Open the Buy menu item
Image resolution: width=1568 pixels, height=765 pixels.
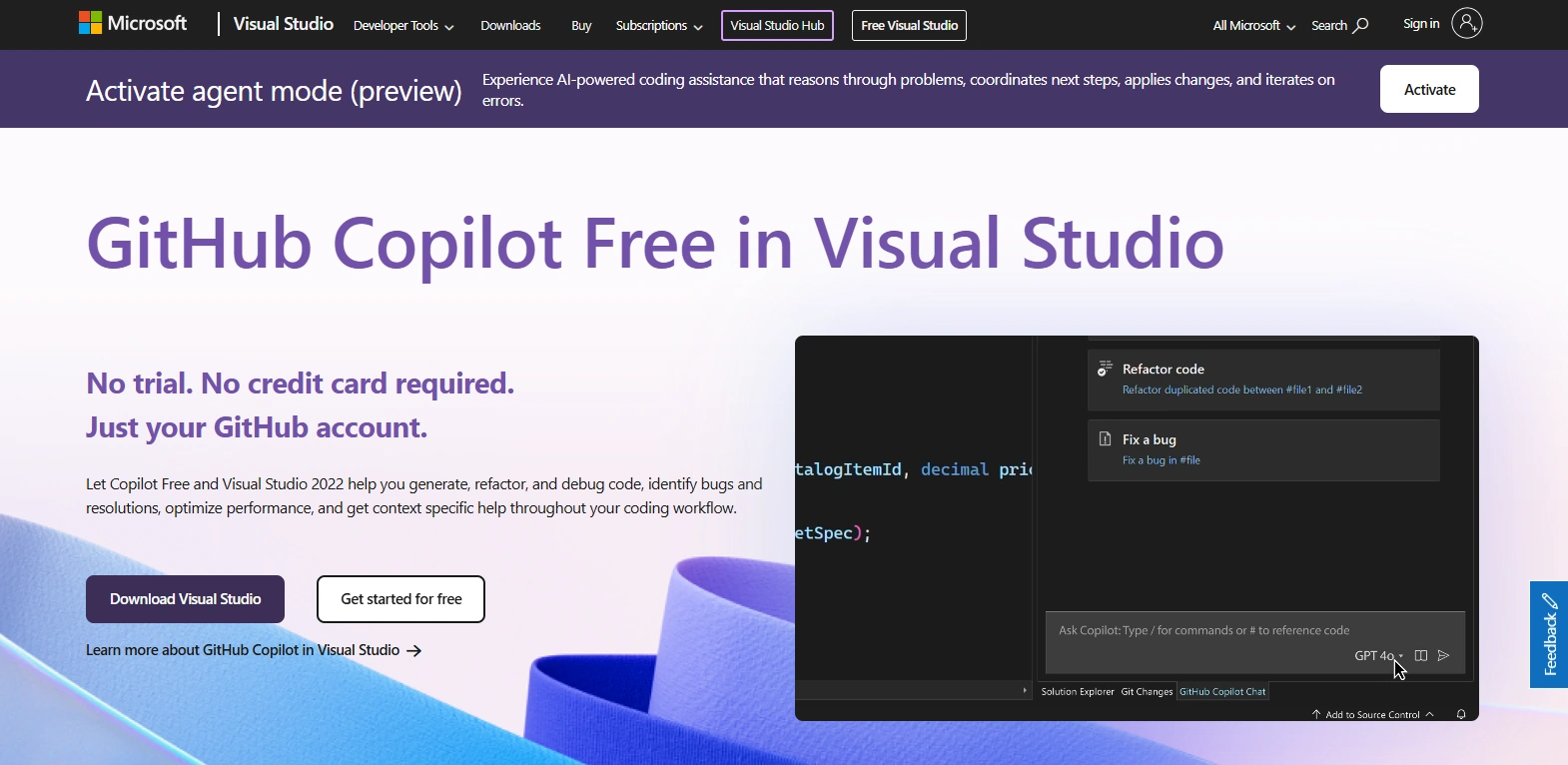tap(581, 26)
